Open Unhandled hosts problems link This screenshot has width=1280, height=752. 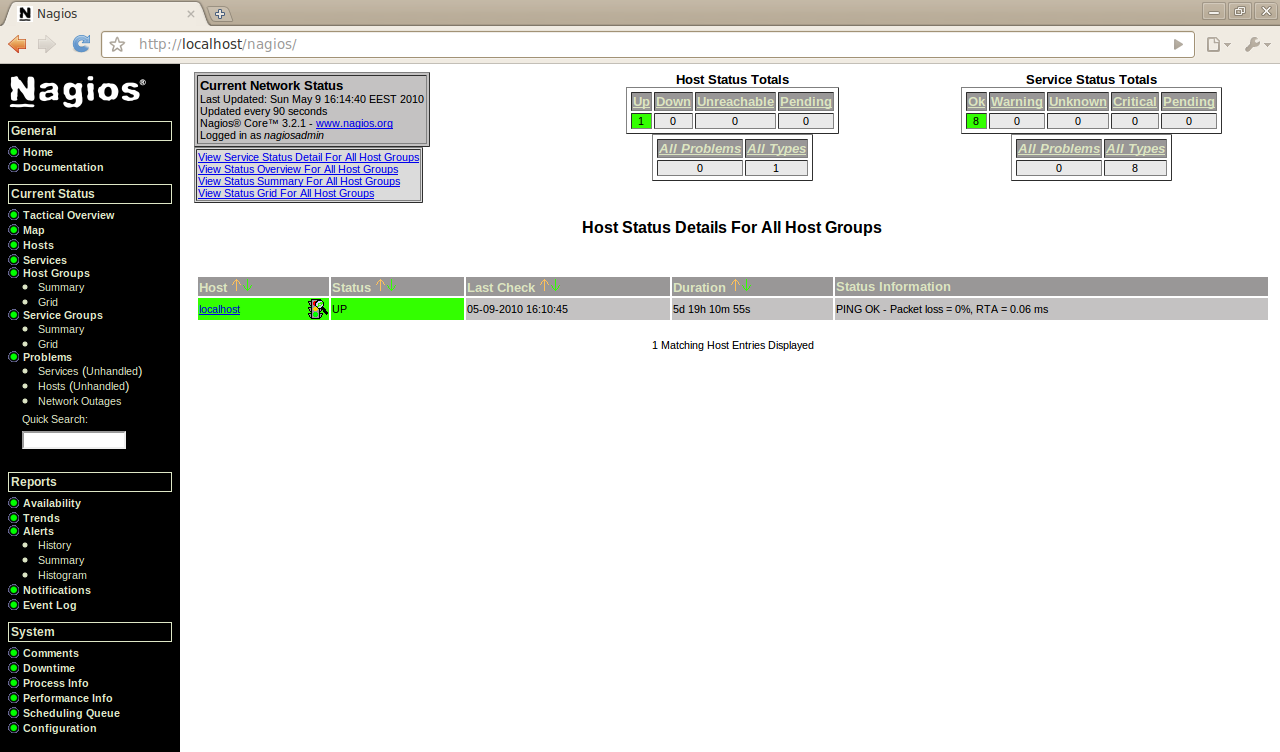click(99, 386)
